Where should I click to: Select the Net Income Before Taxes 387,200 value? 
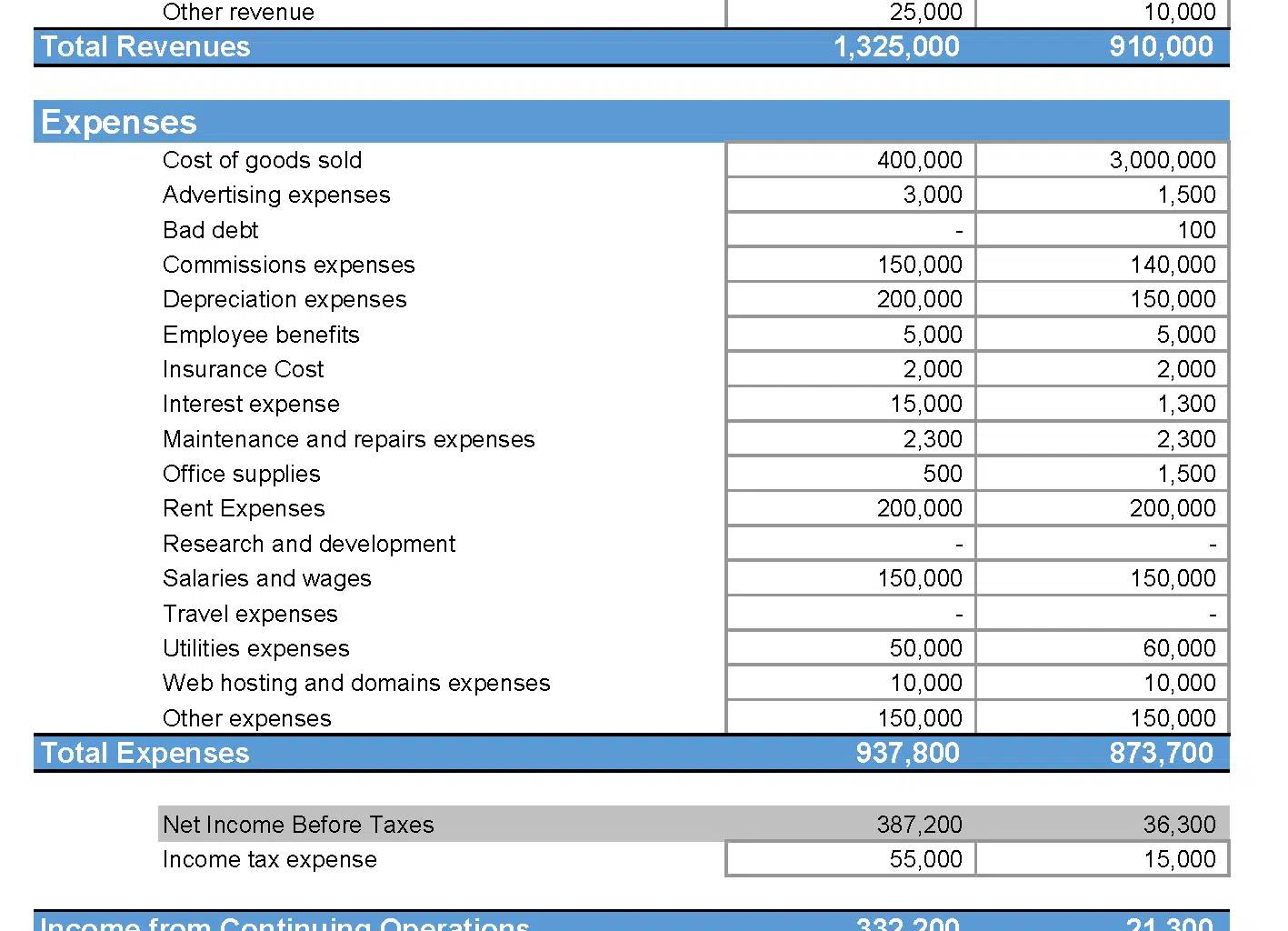pyautogui.click(x=919, y=825)
